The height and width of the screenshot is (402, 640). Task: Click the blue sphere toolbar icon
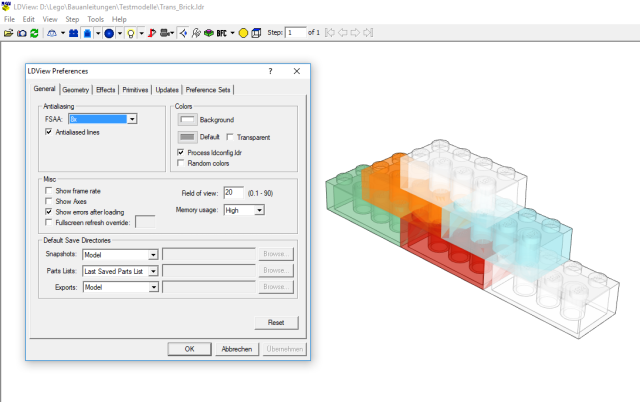pos(109,33)
